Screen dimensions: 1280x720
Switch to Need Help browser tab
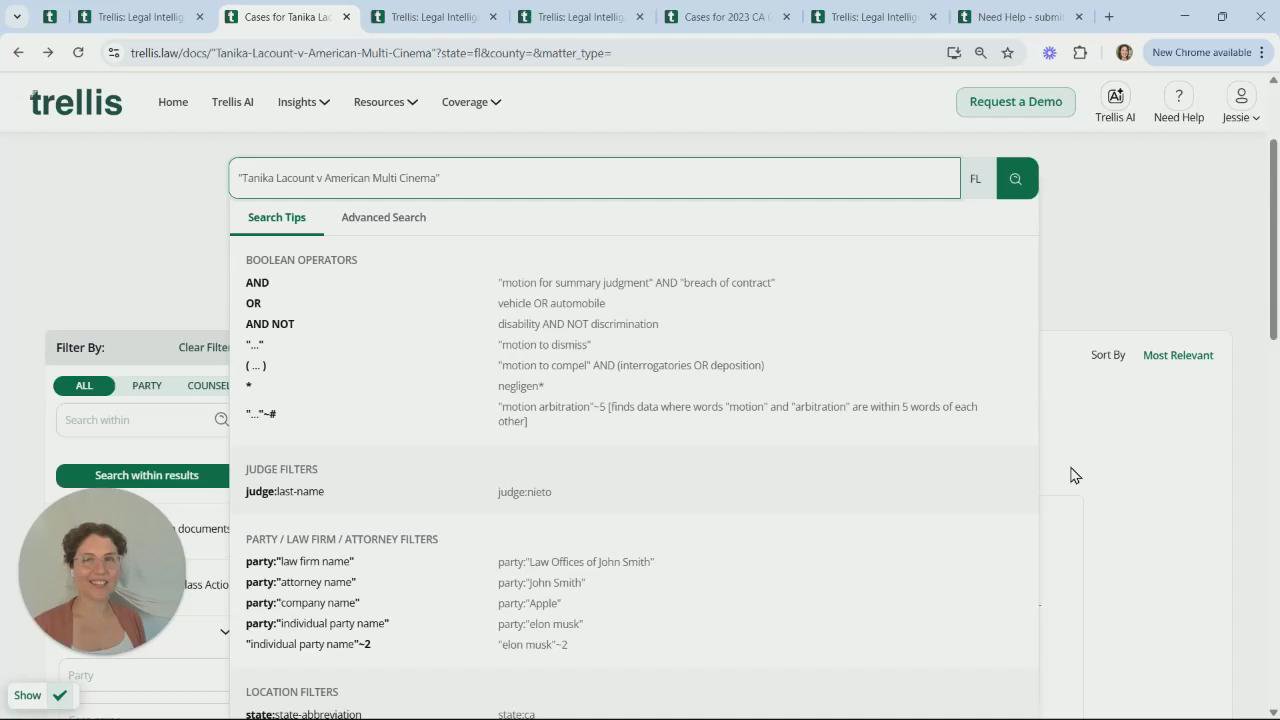point(1021,17)
